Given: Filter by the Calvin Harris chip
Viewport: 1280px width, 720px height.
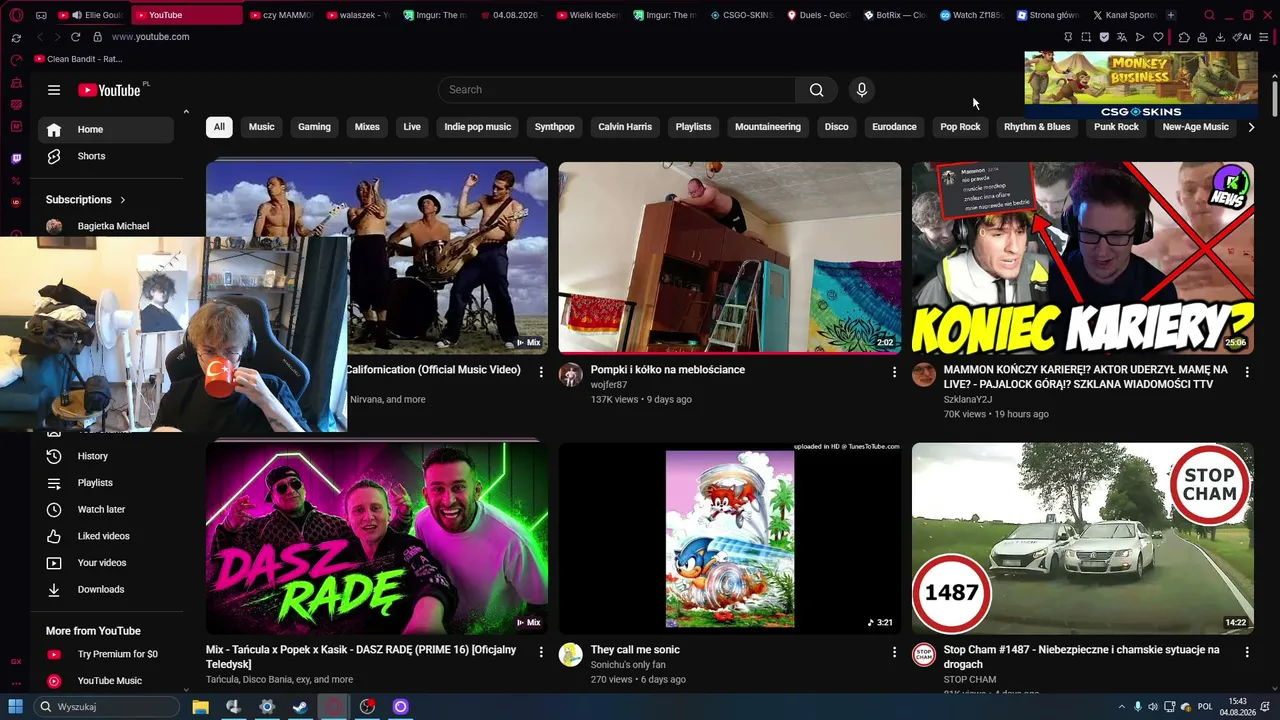Looking at the screenshot, I should pyautogui.click(x=625, y=127).
